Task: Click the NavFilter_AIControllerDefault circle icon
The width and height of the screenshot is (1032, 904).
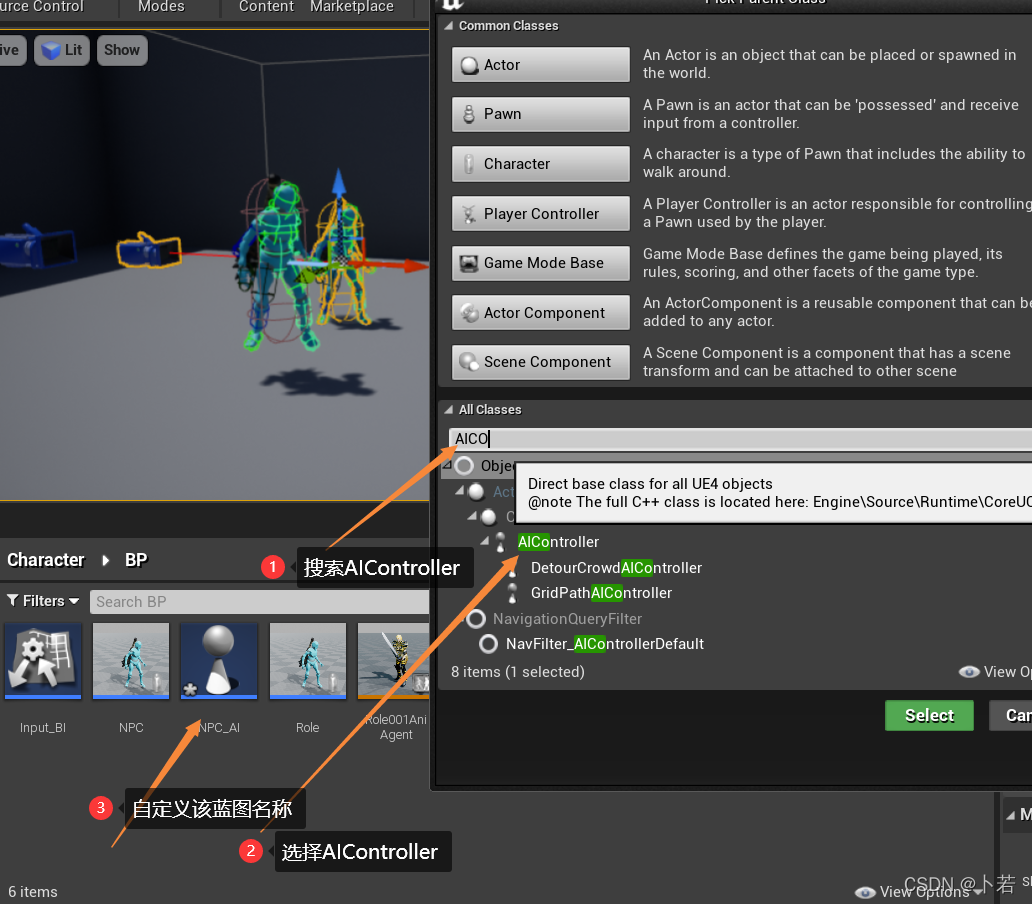Action: tap(488, 644)
